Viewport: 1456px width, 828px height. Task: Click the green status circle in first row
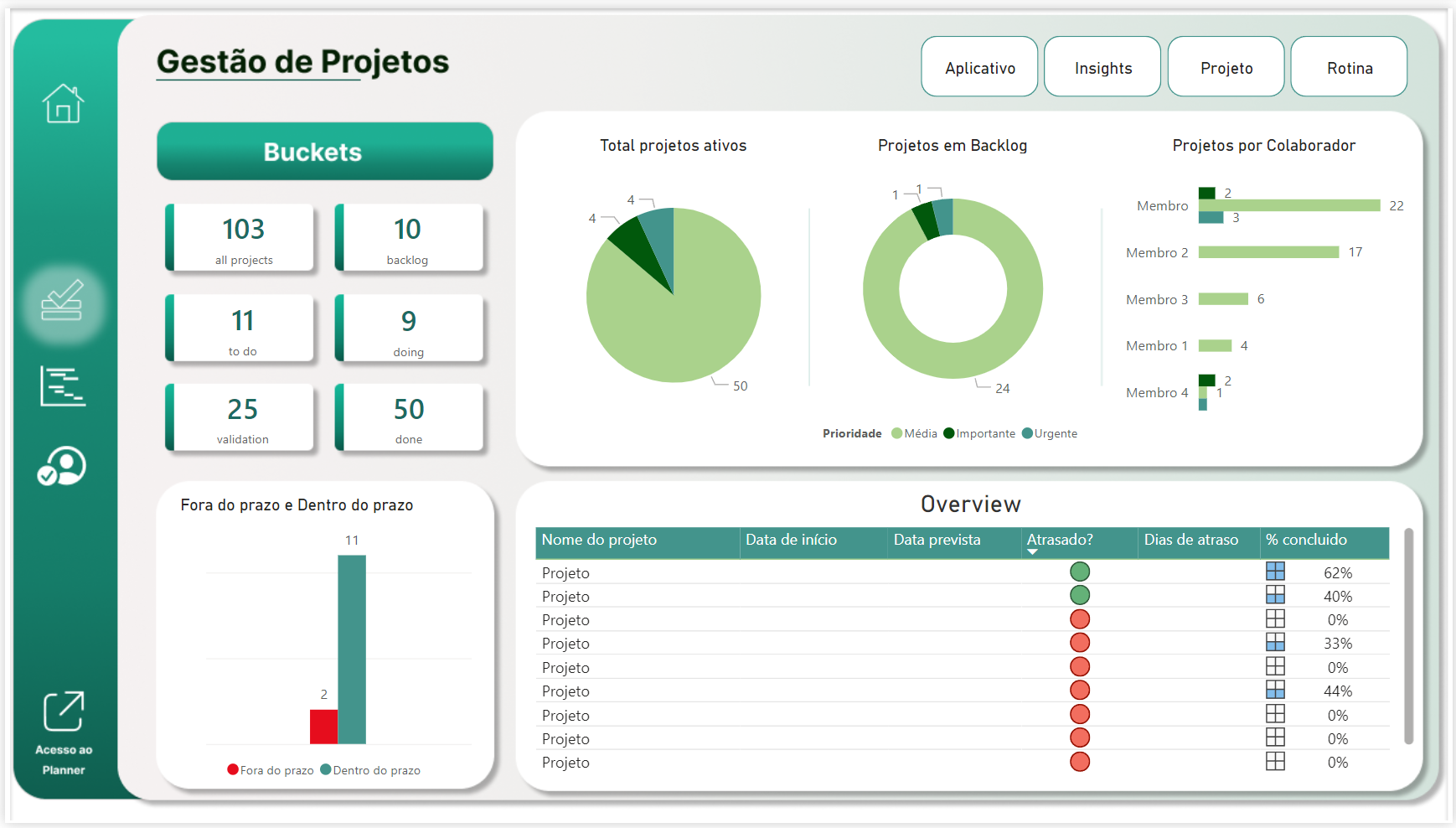click(1080, 572)
